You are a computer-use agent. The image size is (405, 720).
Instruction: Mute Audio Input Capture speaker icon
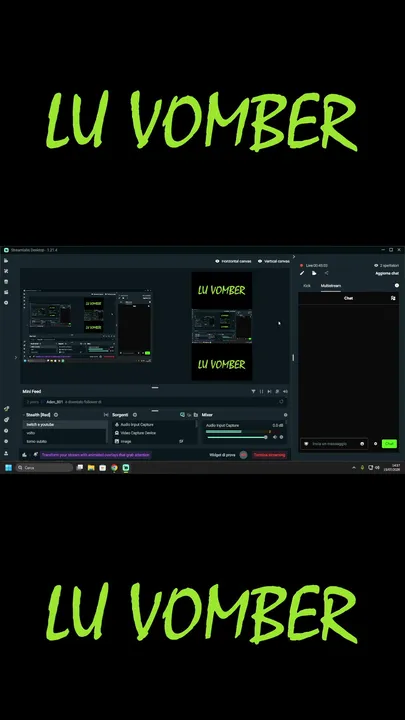275,437
